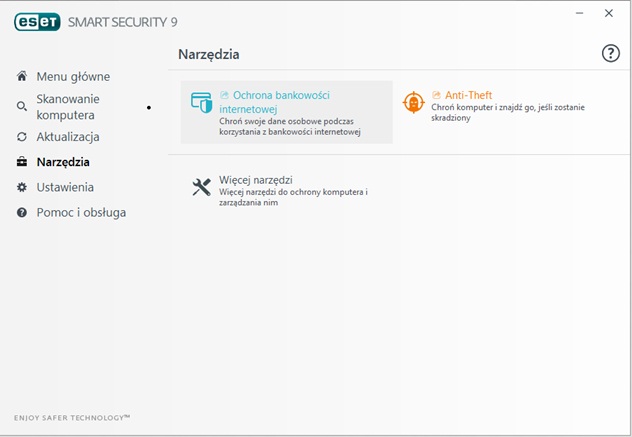The height and width of the screenshot is (437, 632).
Task: Switch to the Aktualizacja section
Action: pos(68,137)
